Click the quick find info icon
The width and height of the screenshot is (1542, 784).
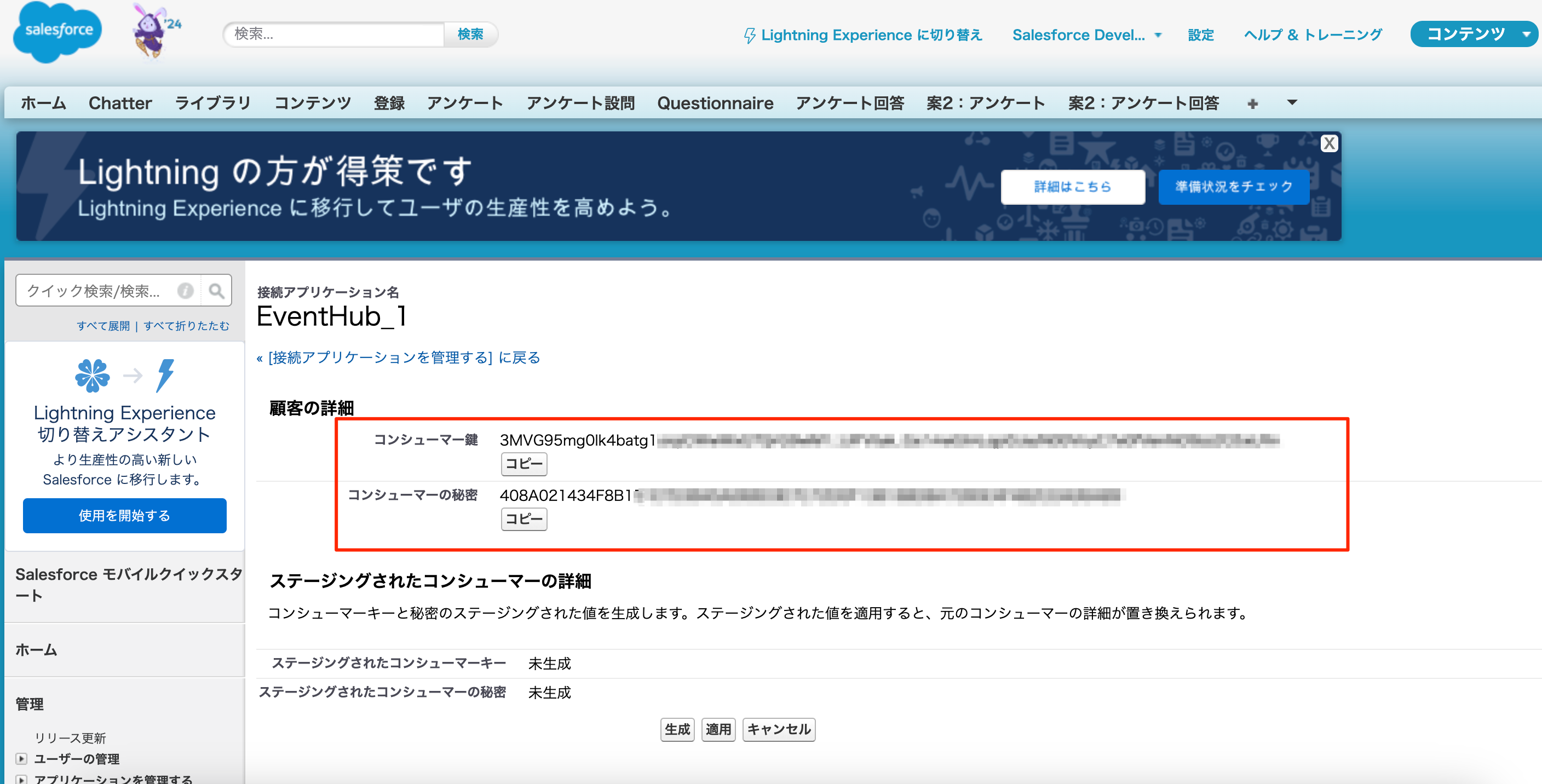186,291
